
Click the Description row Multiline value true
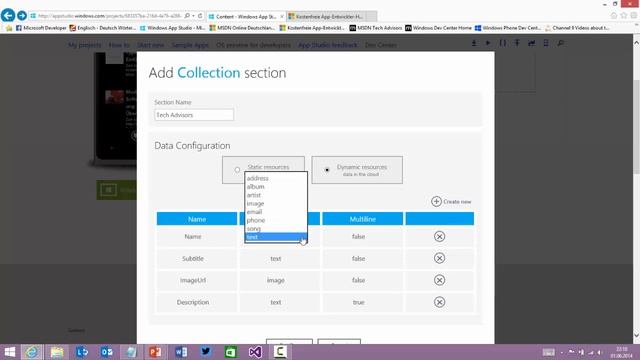pyautogui.click(x=358, y=302)
